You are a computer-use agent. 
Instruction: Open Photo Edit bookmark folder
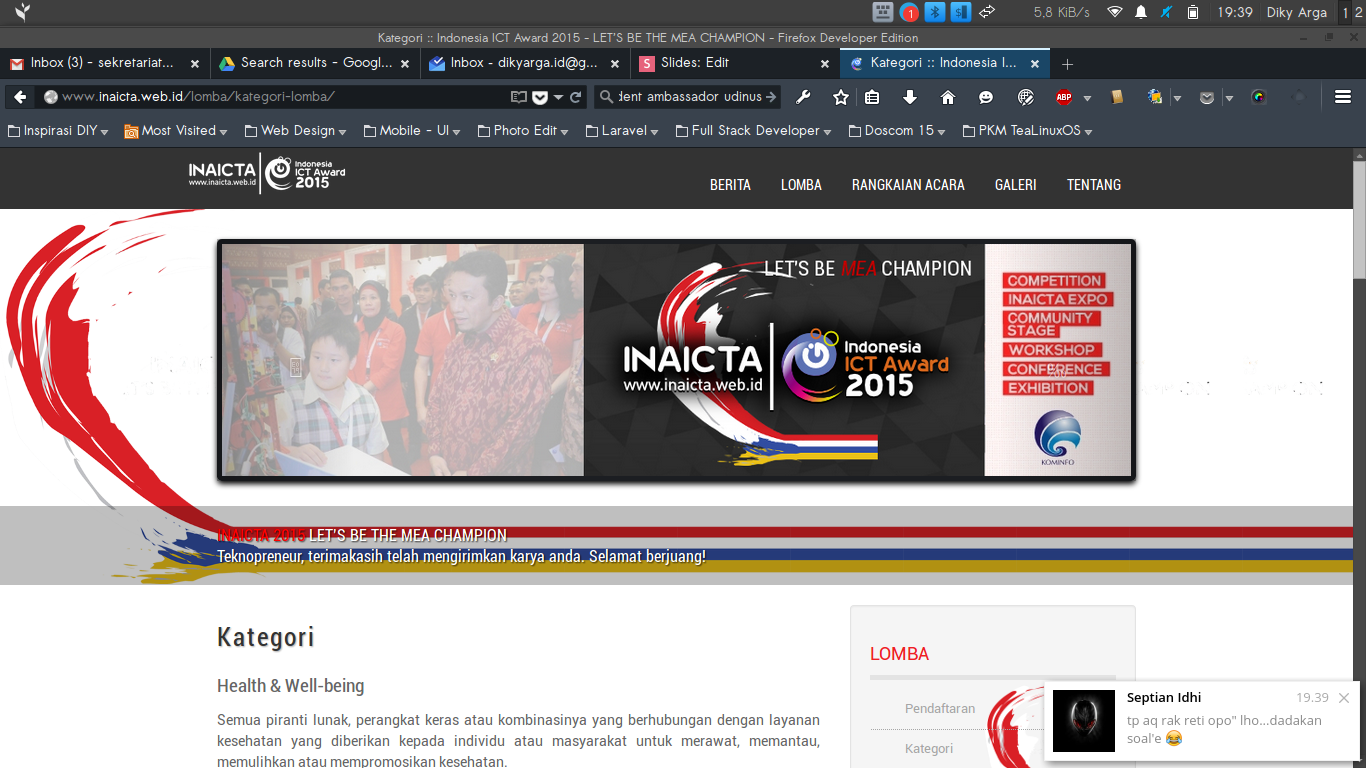pyautogui.click(x=522, y=131)
